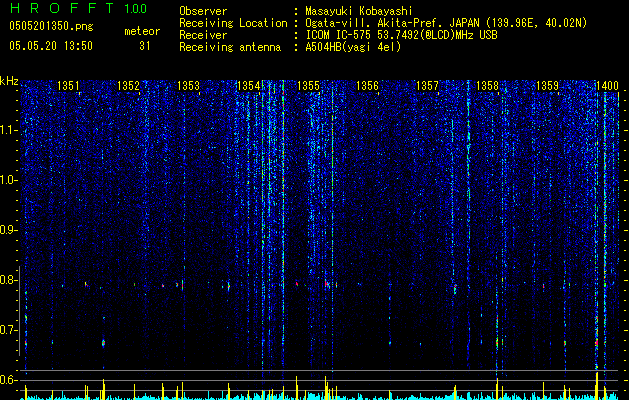The height and width of the screenshot is (400, 629).
Task: Click the kHz axis unit label
Action: 9,81
